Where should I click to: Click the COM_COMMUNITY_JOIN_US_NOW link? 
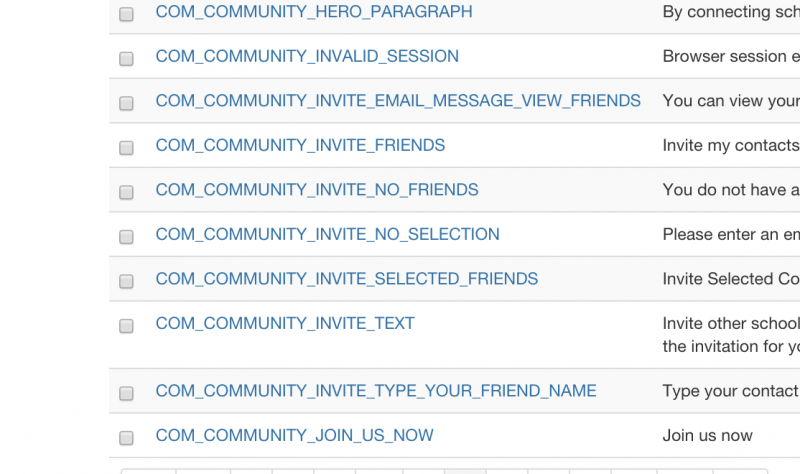pyautogui.click(x=294, y=435)
